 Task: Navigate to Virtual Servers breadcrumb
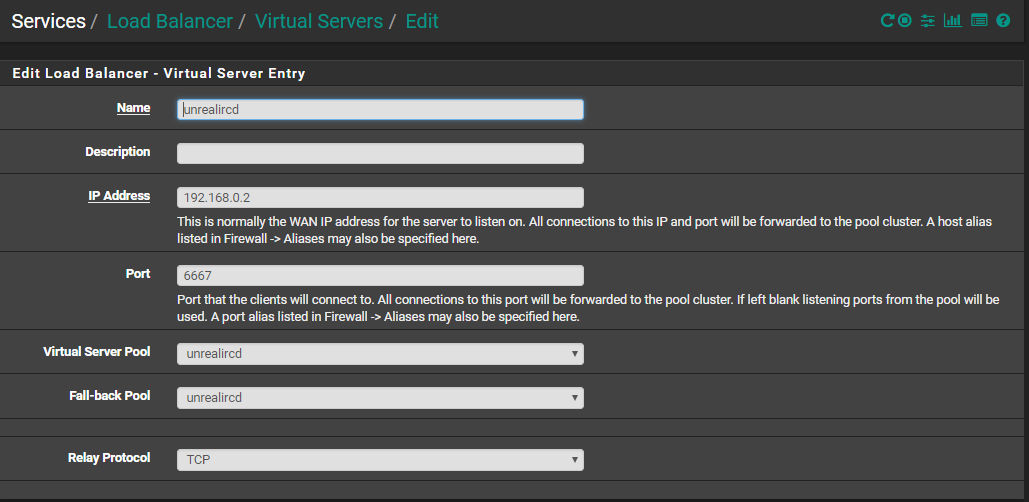pyautogui.click(x=318, y=21)
